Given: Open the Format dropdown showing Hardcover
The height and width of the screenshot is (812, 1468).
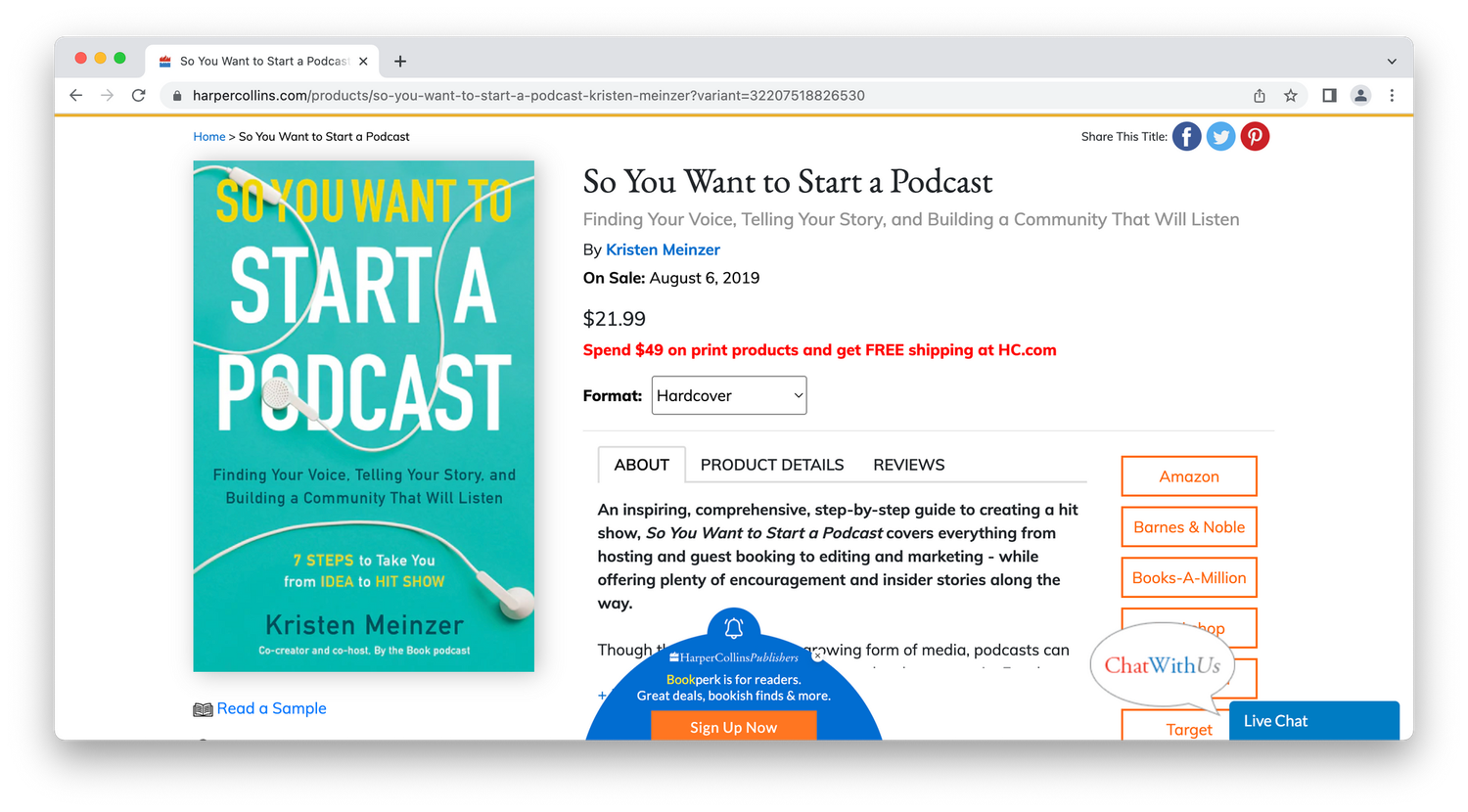Looking at the screenshot, I should [x=729, y=395].
